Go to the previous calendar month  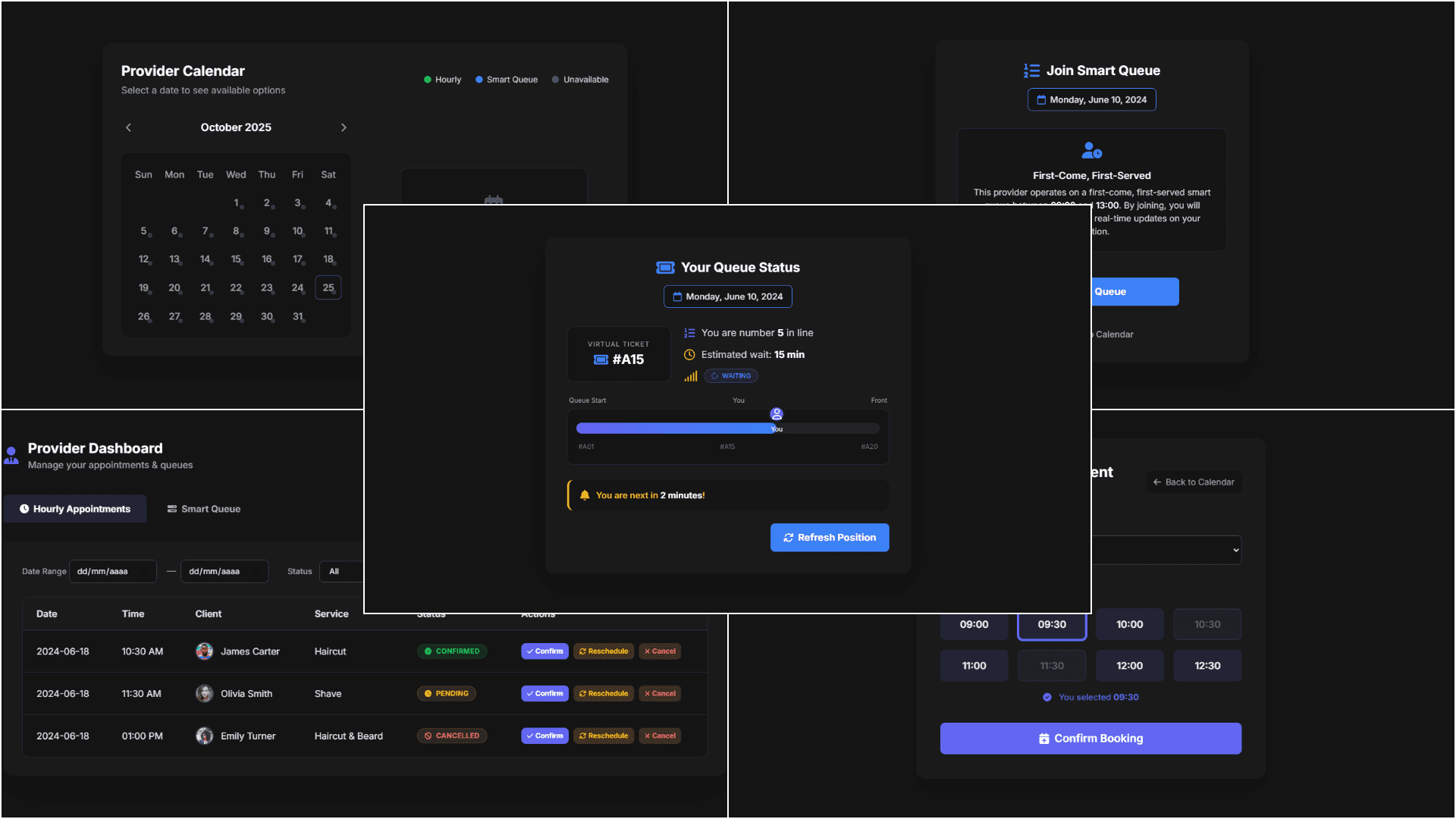(x=128, y=127)
